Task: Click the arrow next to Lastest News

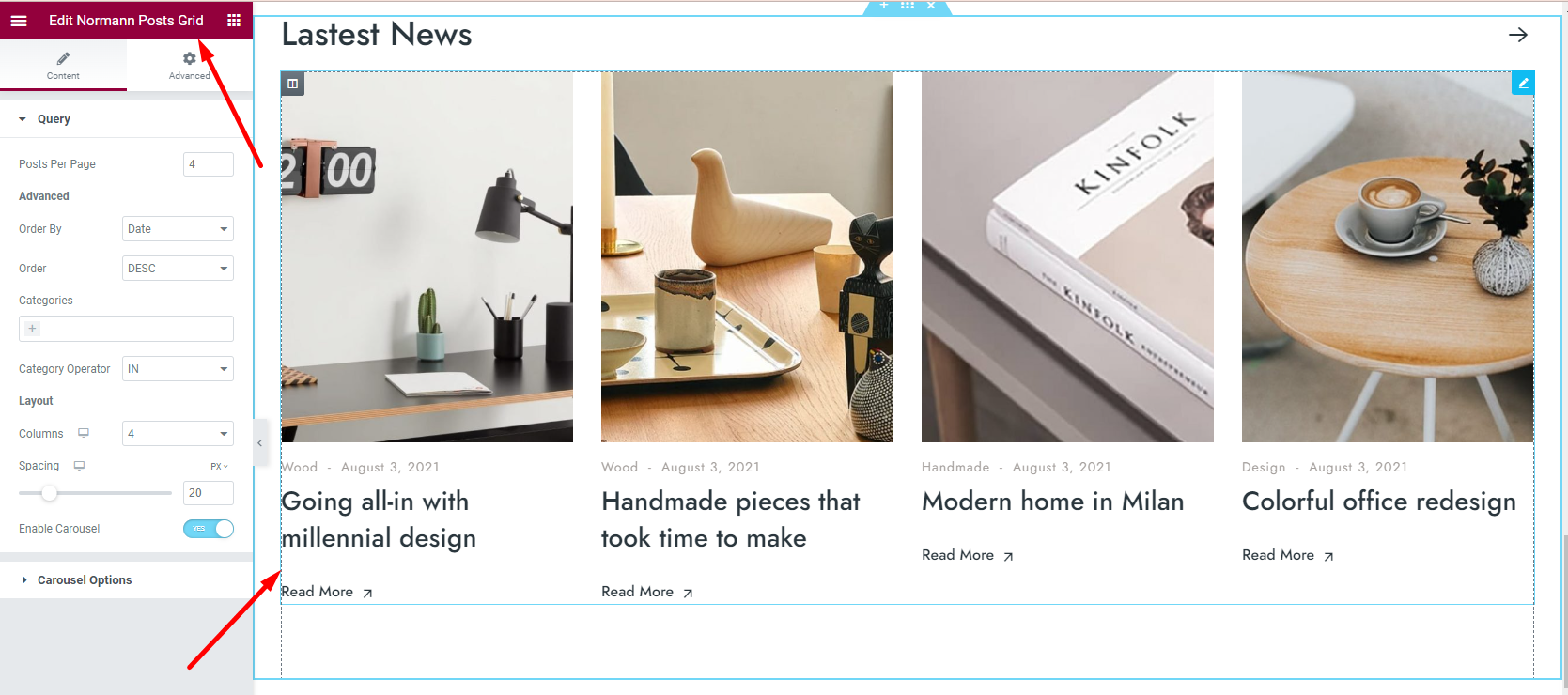Action: point(1518,35)
